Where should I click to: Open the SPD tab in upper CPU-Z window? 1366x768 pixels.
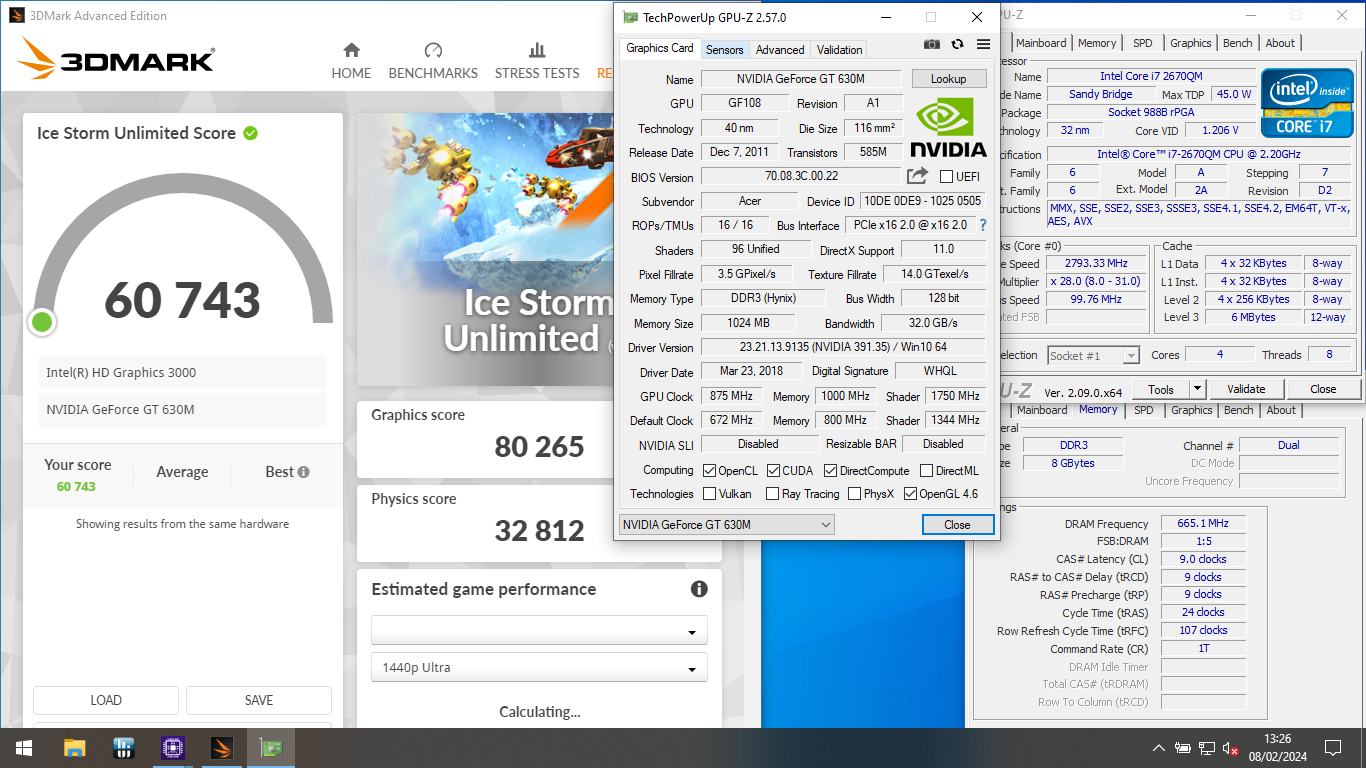[x=1142, y=43]
